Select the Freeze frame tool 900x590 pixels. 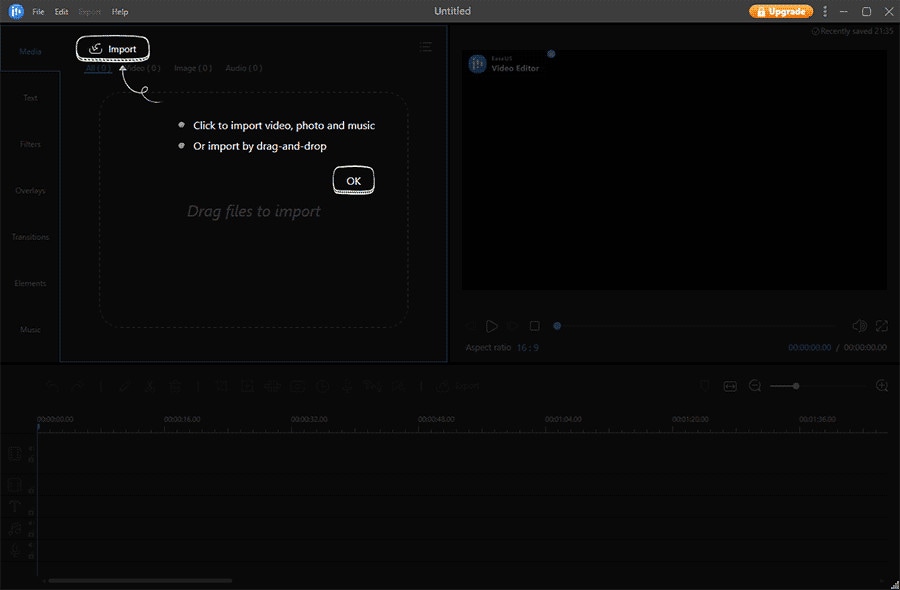click(x=297, y=387)
